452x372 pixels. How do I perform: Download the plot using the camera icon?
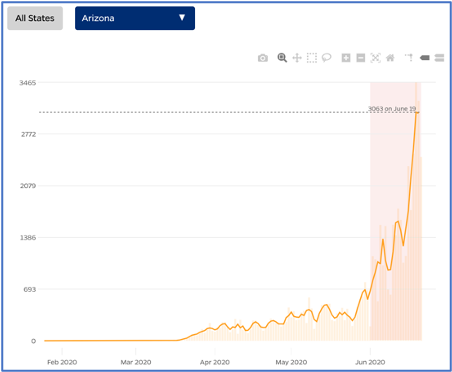[263, 58]
